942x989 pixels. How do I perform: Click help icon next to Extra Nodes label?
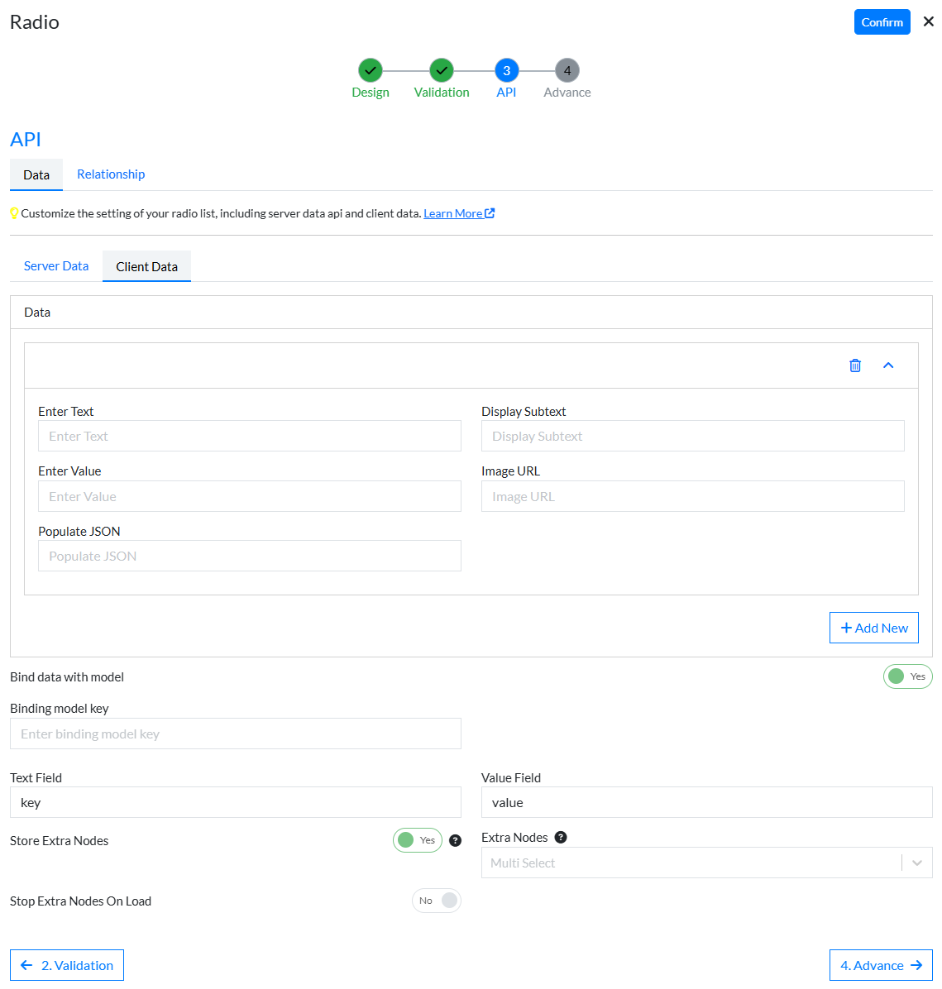click(x=561, y=837)
